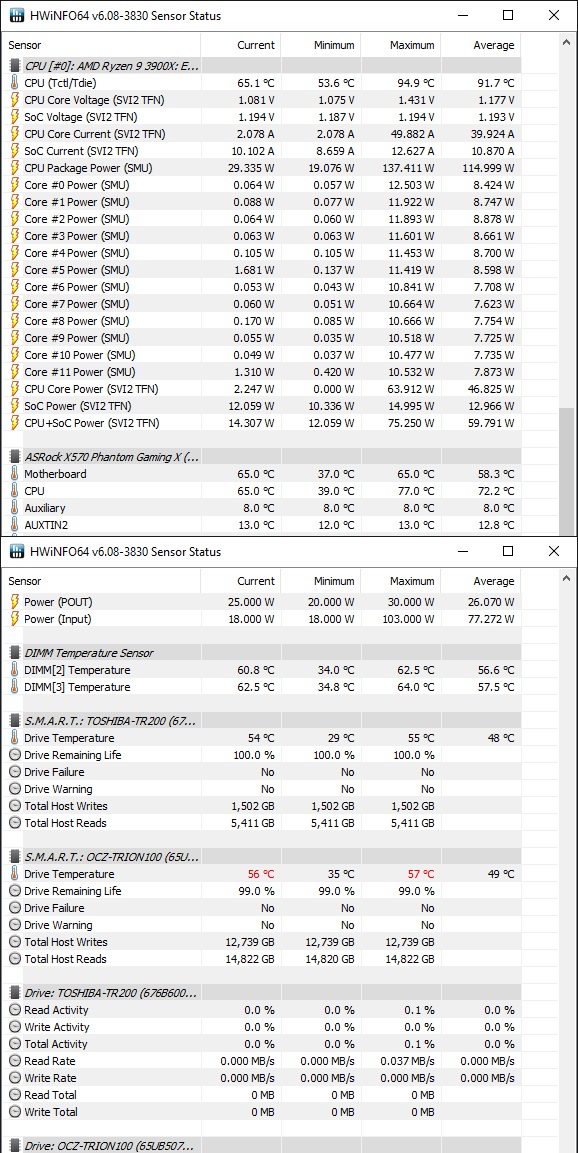Click the CPU Package Power lightning icon

(x=14, y=168)
